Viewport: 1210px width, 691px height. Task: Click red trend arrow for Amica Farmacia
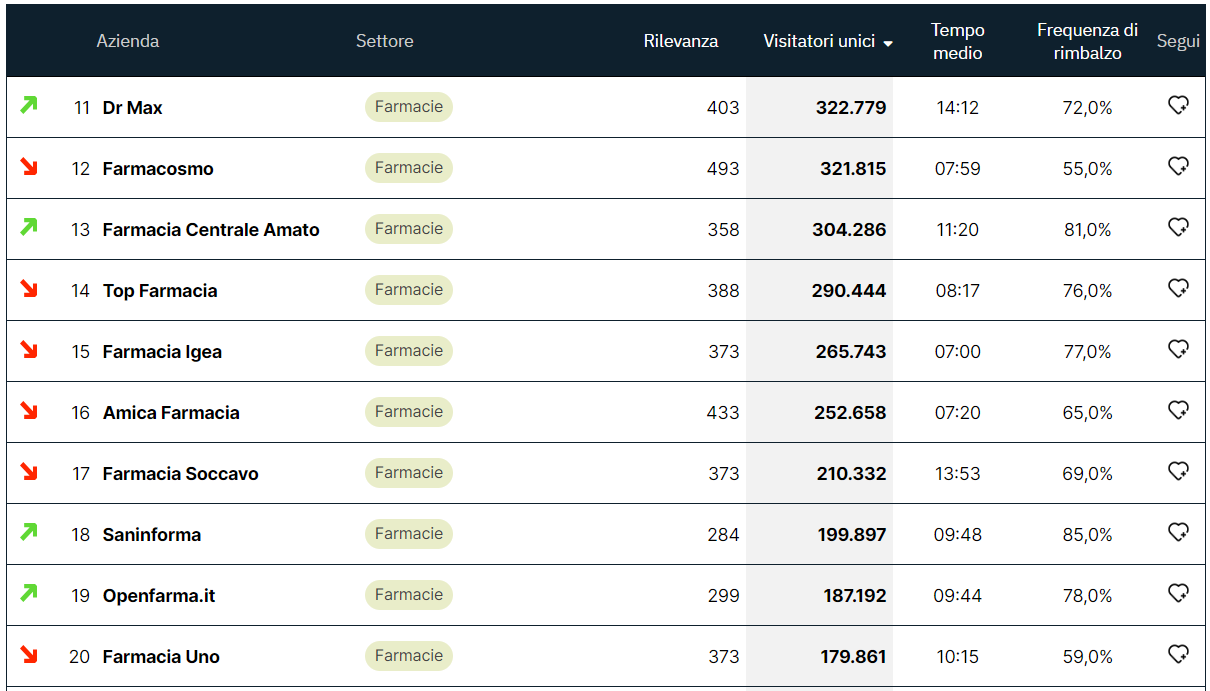tap(29, 410)
